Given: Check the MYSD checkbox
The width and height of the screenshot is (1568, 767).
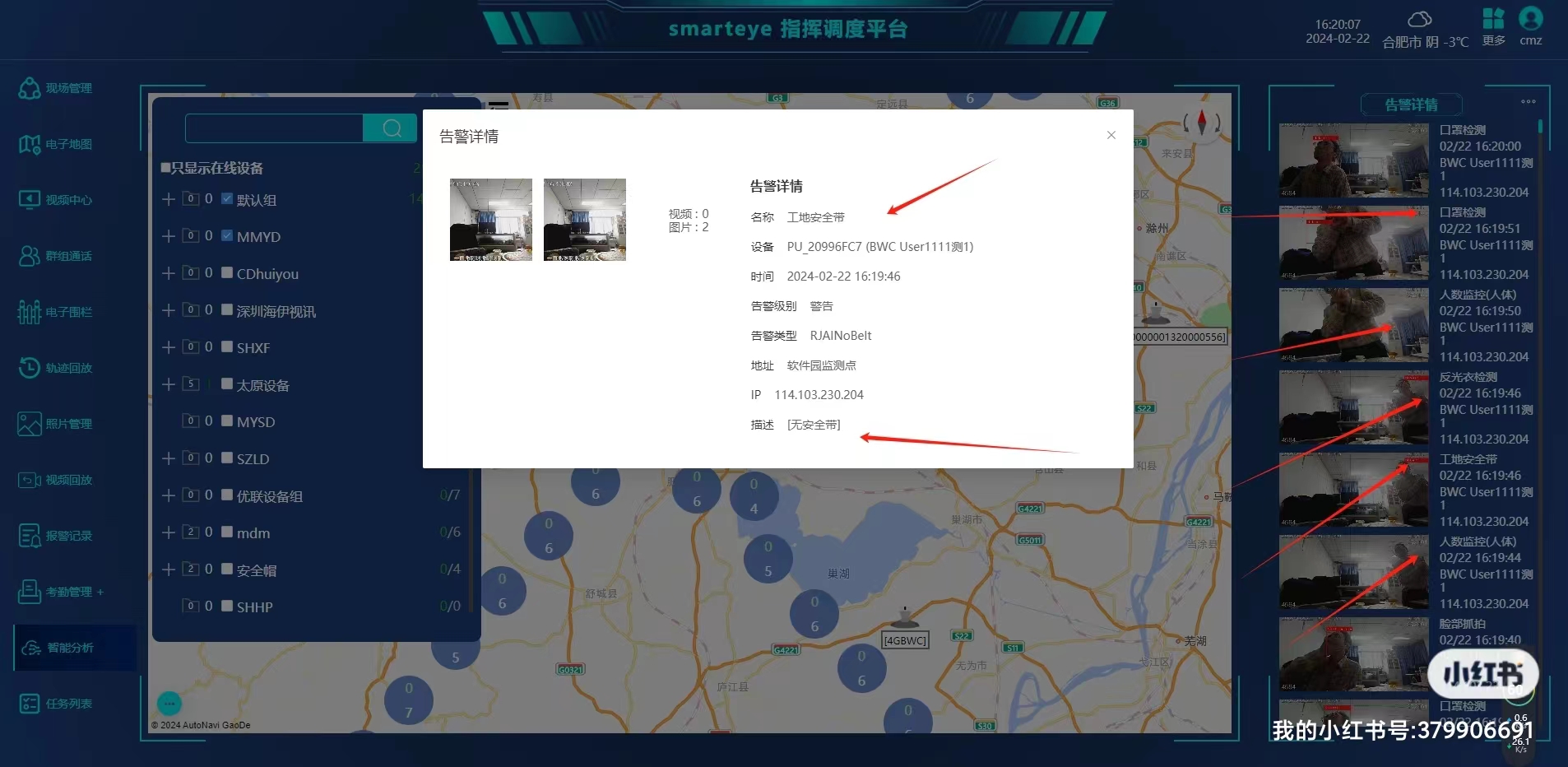Looking at the screenshot, I should click(x=227, y=421).
